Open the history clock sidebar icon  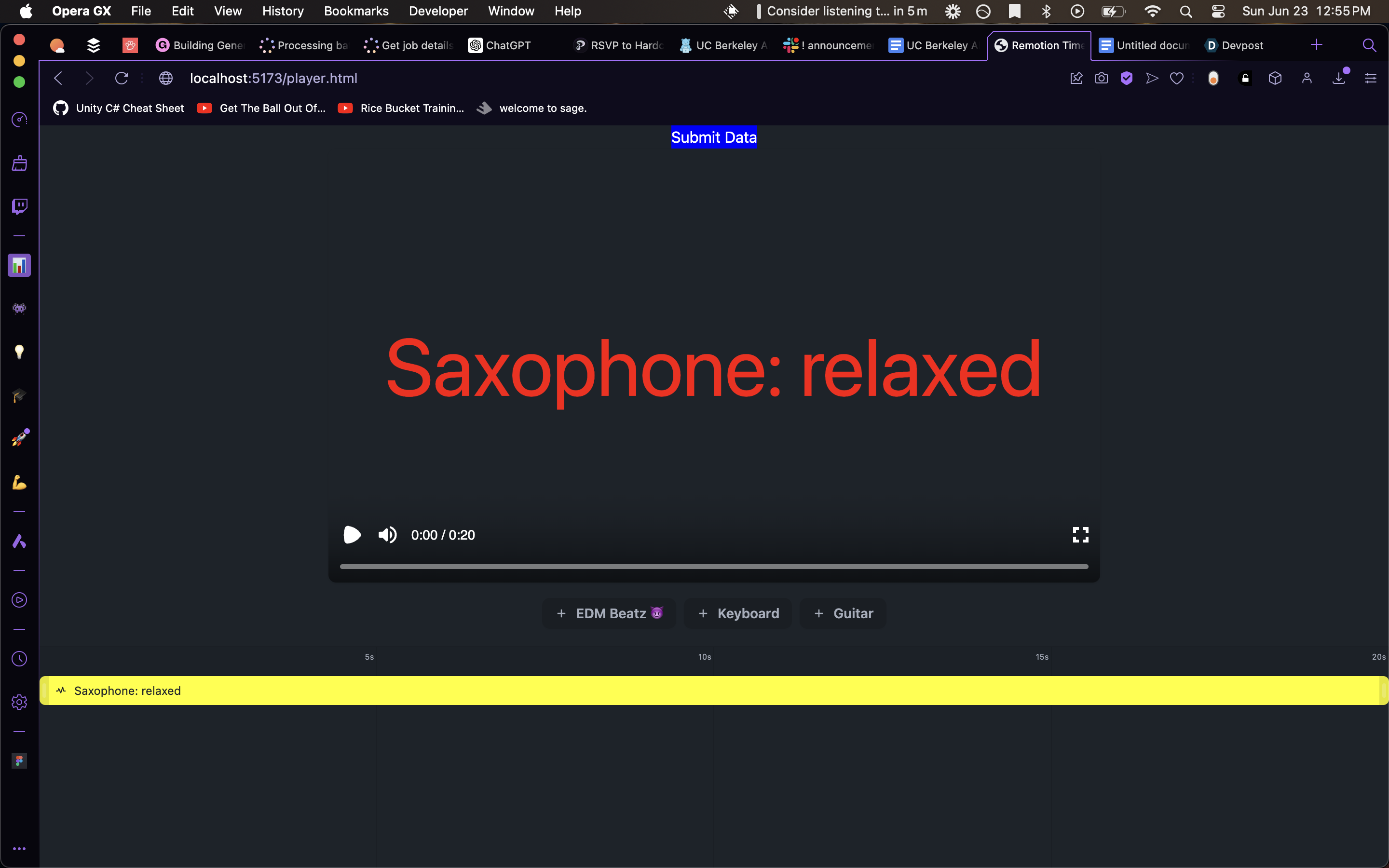pyautogui.click(x=19, y=658)
